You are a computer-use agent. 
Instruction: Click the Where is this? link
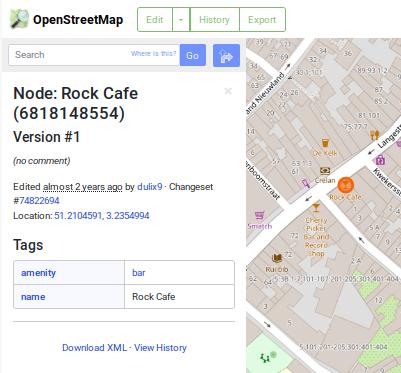coord(153,54)
